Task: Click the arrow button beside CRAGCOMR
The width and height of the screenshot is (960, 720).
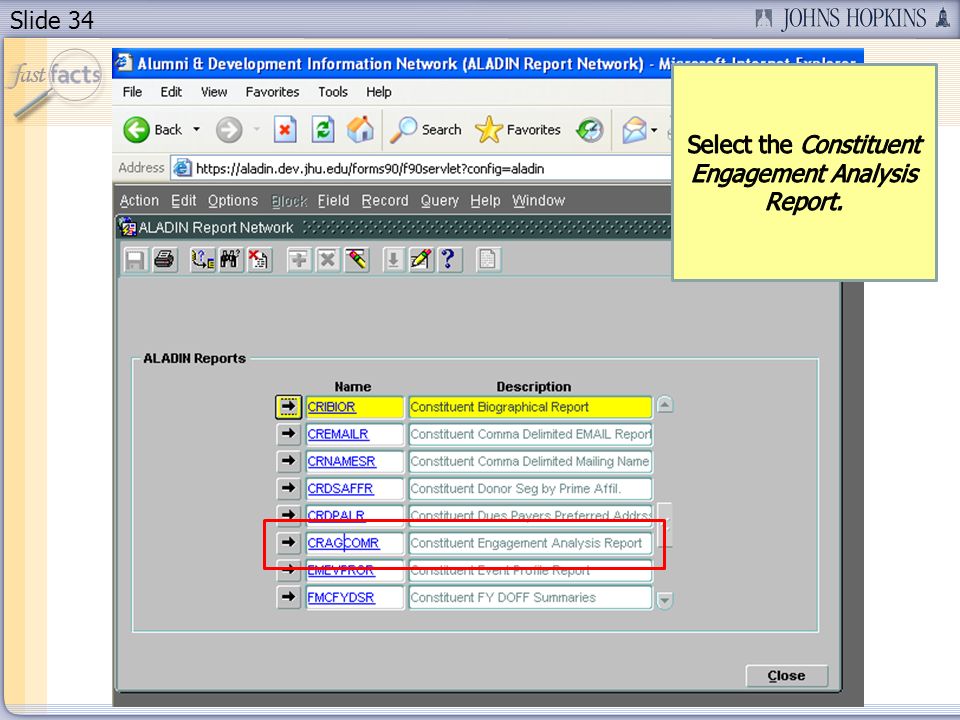Action: [288, 542]
